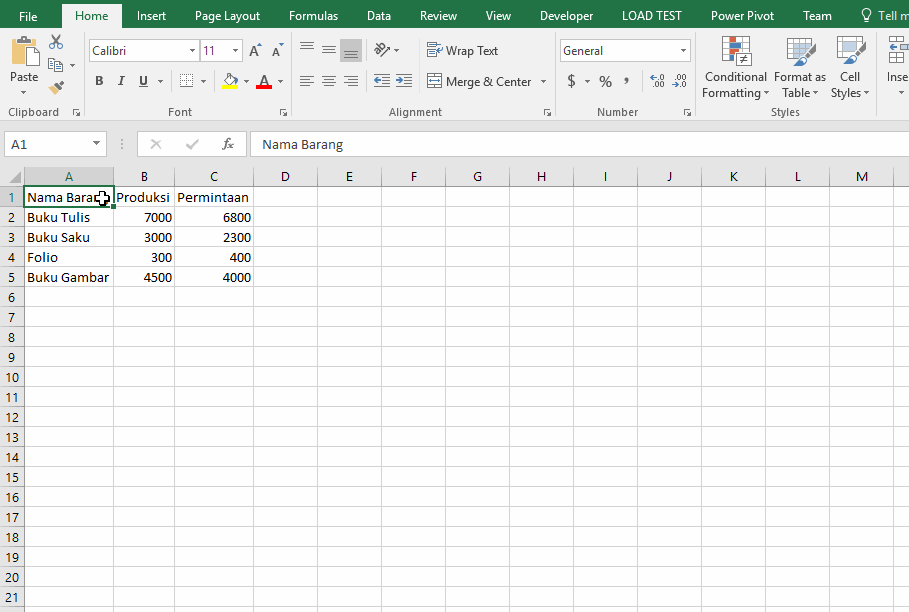The width and height of the screenshot is (909, 612).
Task: Launch Clipboard pane dialog launcher
Action: (77, 112)
